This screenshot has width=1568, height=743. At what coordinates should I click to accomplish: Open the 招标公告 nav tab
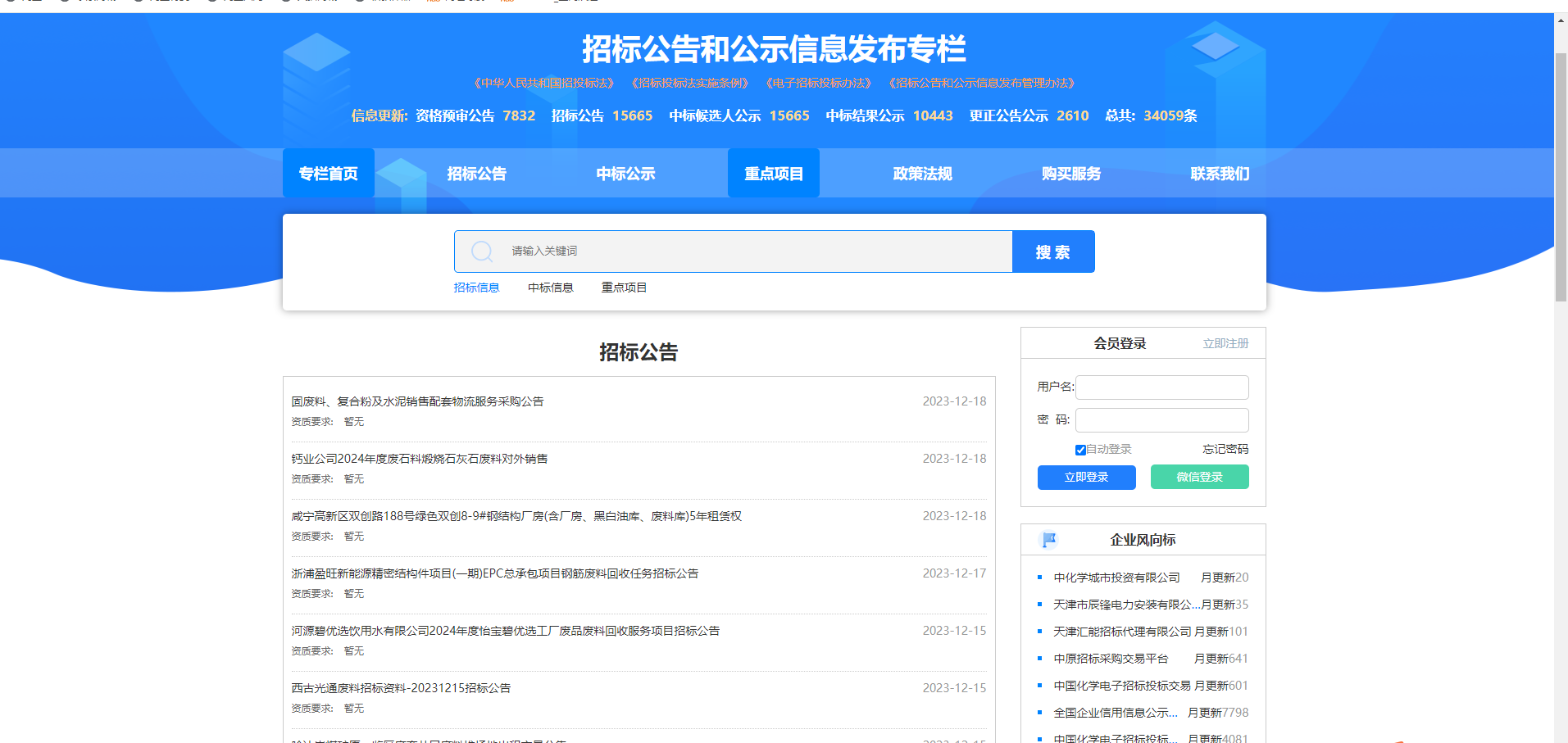point(477,173)
